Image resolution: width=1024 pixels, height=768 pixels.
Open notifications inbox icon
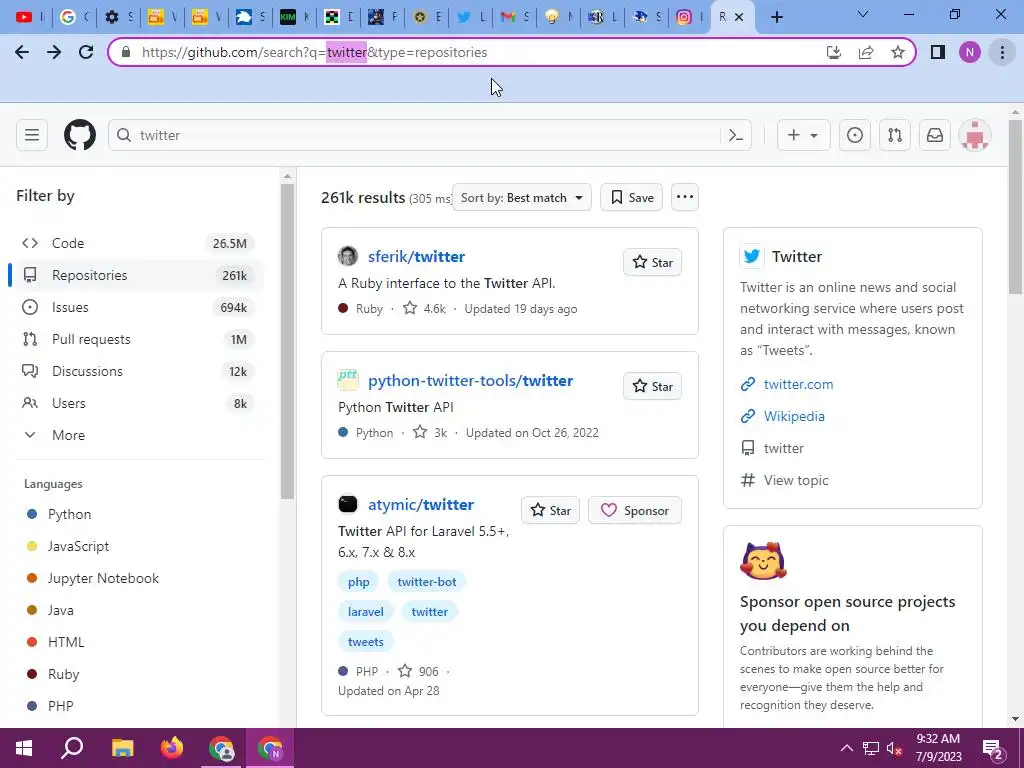[x=935, y=135]
